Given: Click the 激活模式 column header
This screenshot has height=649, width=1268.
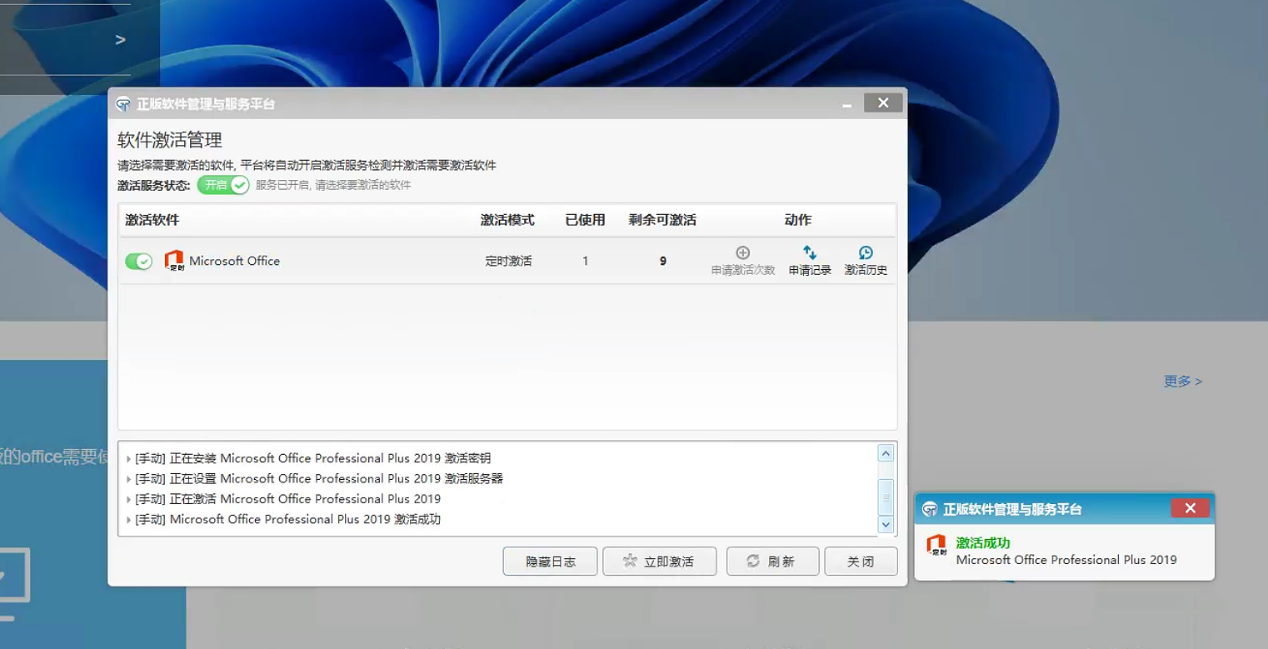Looking at the screenshot, I should [x=507, y=220].
